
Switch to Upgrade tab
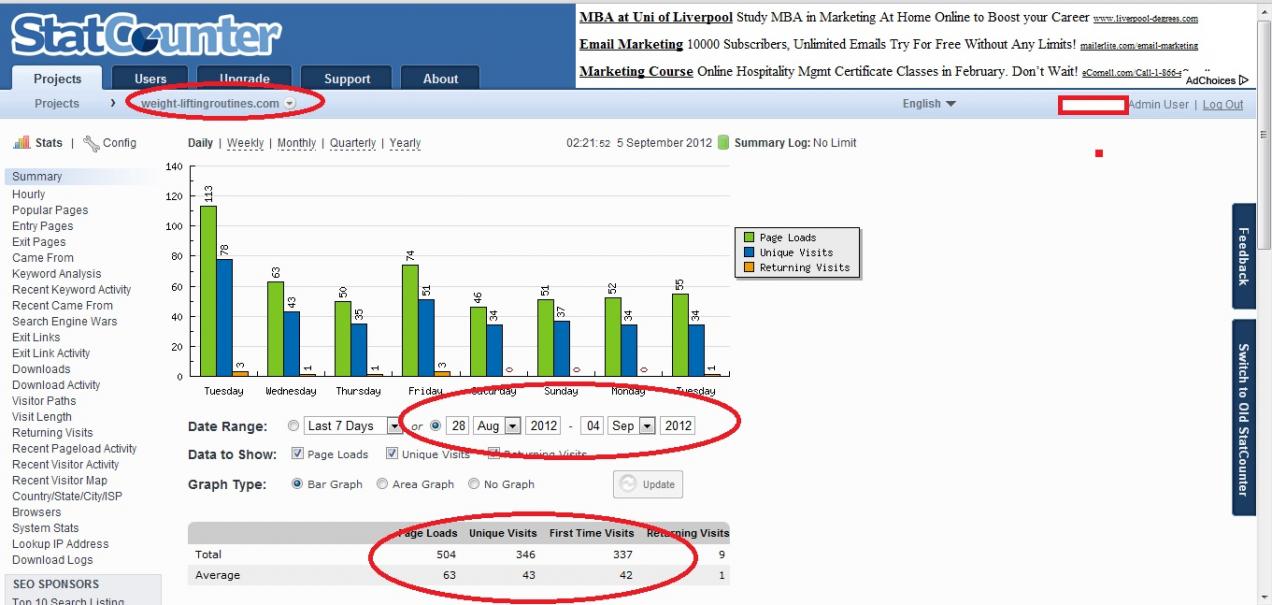pos(244,78)
